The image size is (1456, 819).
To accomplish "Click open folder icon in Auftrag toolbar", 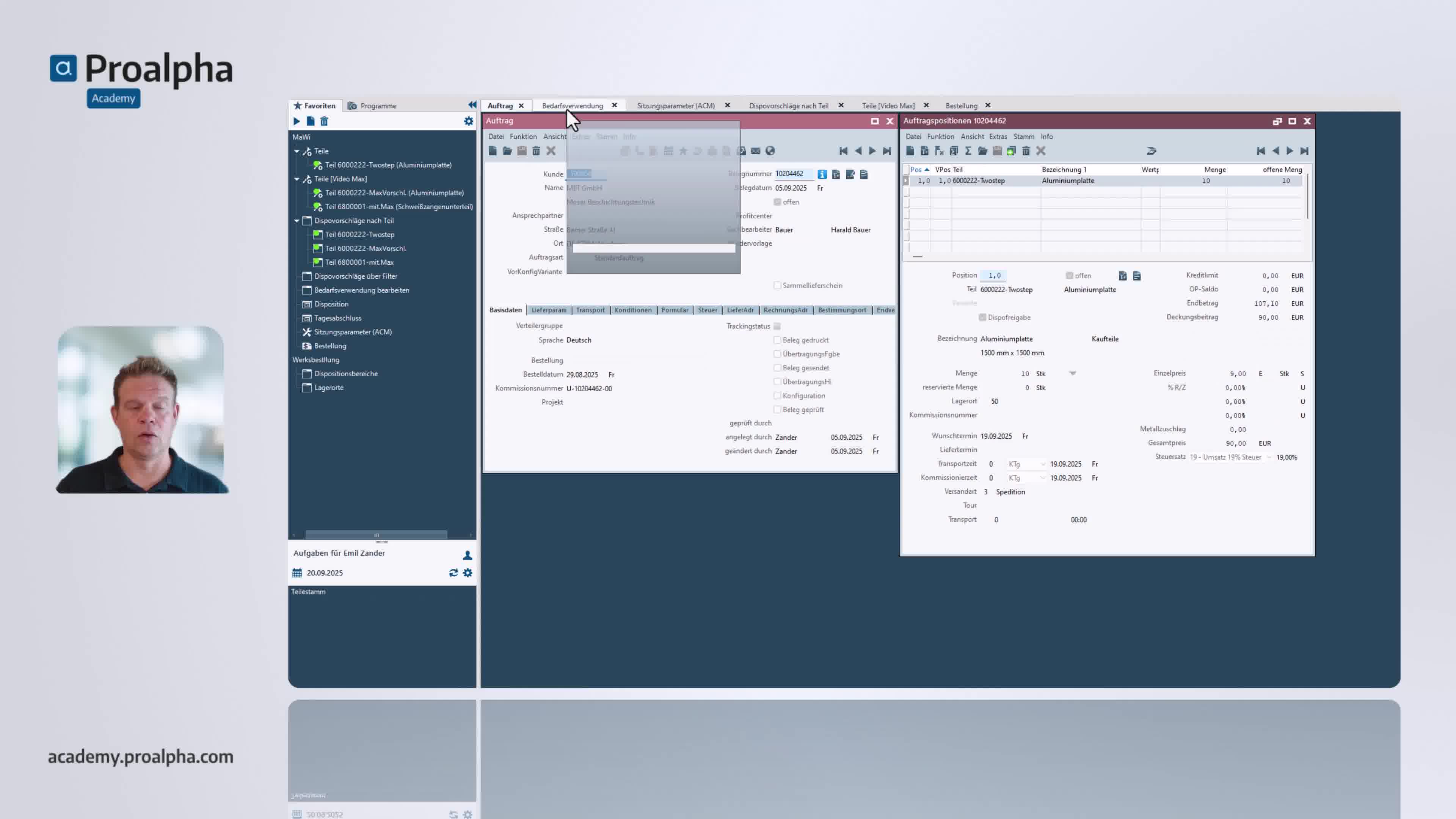I will click(x=507, y=151).
